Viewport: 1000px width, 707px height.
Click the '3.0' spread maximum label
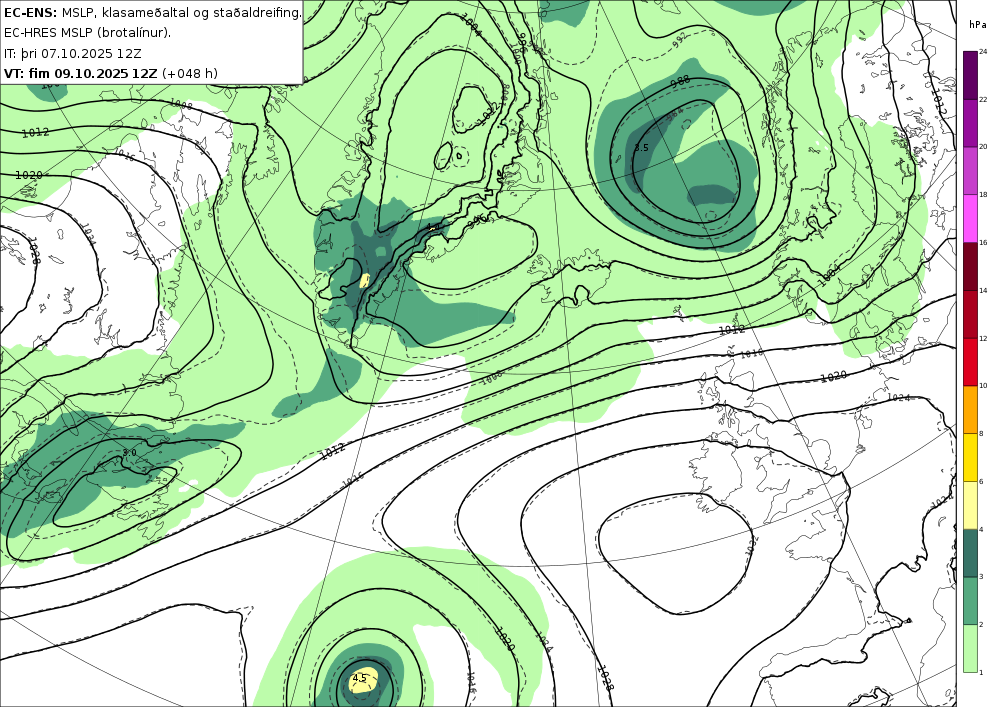[x=129, y=453]
